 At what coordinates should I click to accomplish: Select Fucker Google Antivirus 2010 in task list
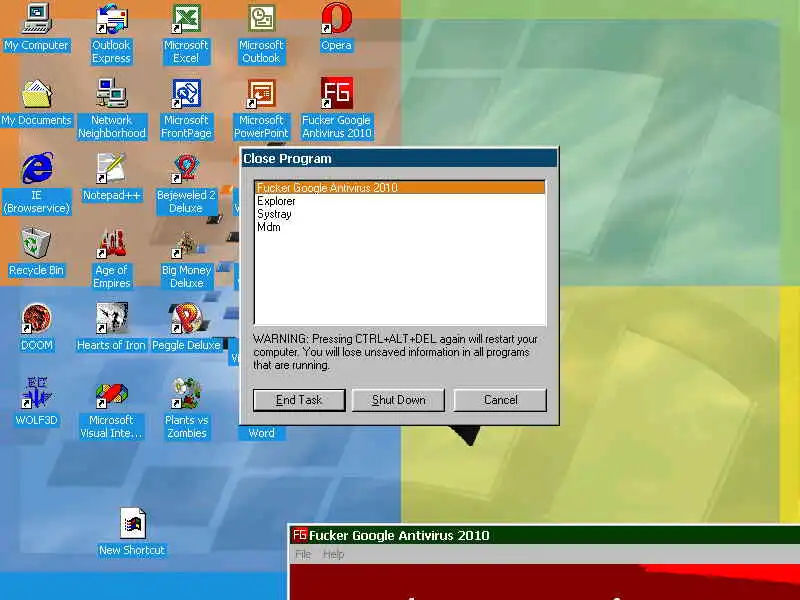400,188
